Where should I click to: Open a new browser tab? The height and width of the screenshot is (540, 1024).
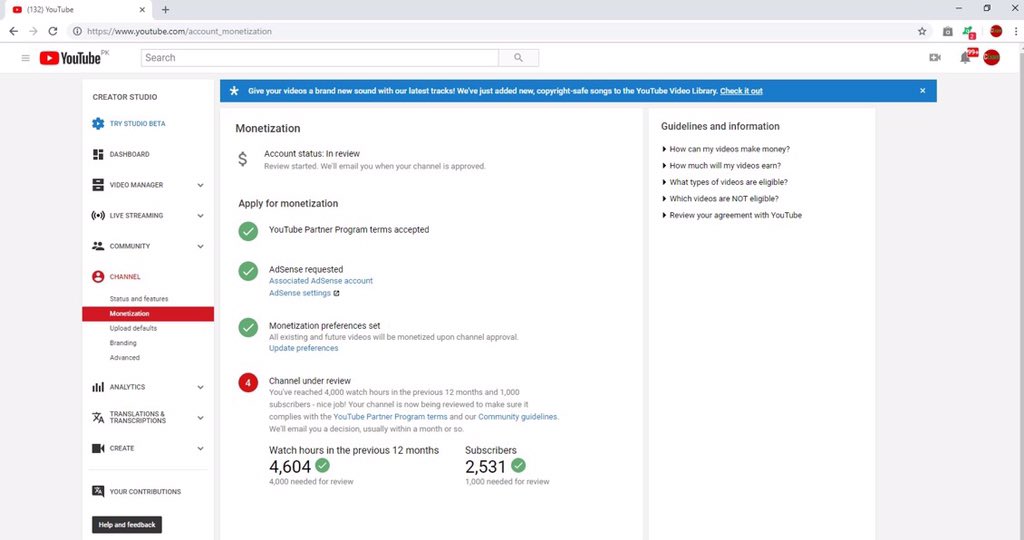tap(165, 10)
